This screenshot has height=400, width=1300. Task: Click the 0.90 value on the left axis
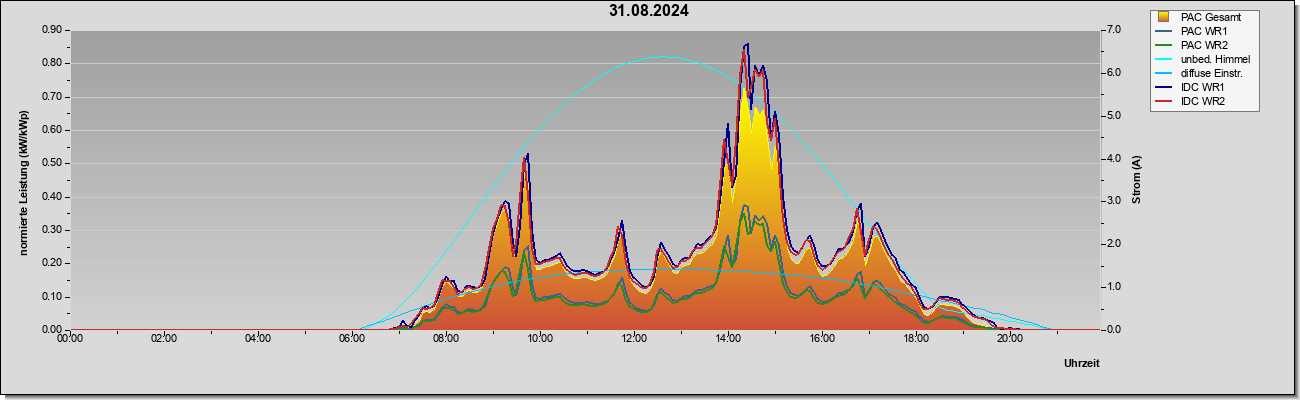tap(52, 30)
